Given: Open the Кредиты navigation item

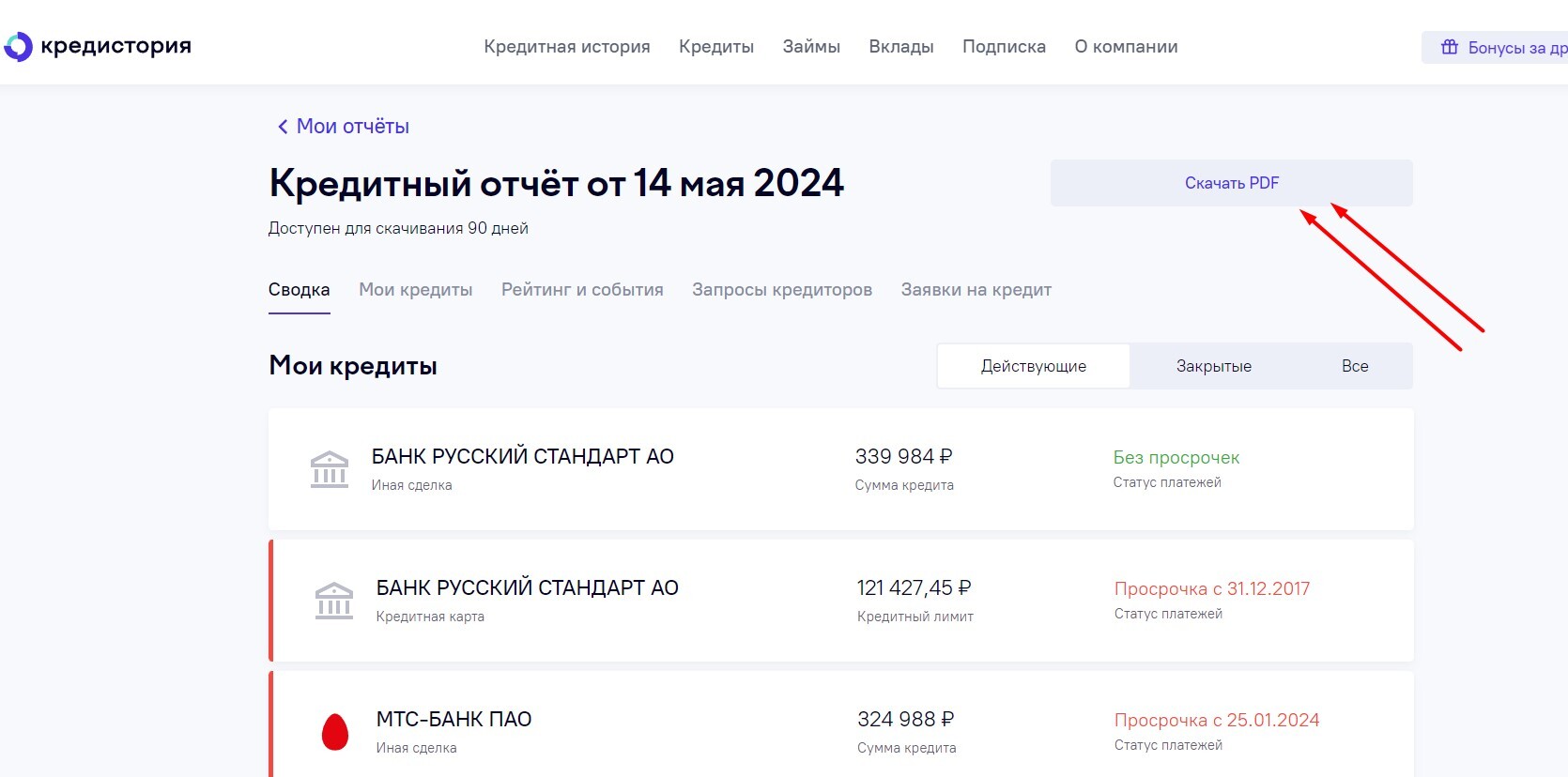Looking at the screenshot, I should coord(716,47).
